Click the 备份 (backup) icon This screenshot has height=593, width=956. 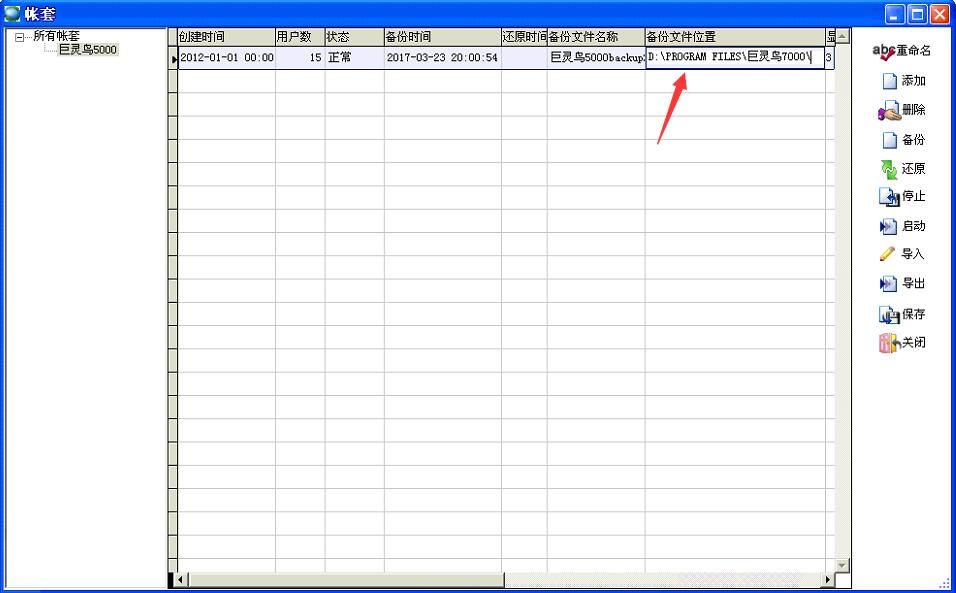889,141
